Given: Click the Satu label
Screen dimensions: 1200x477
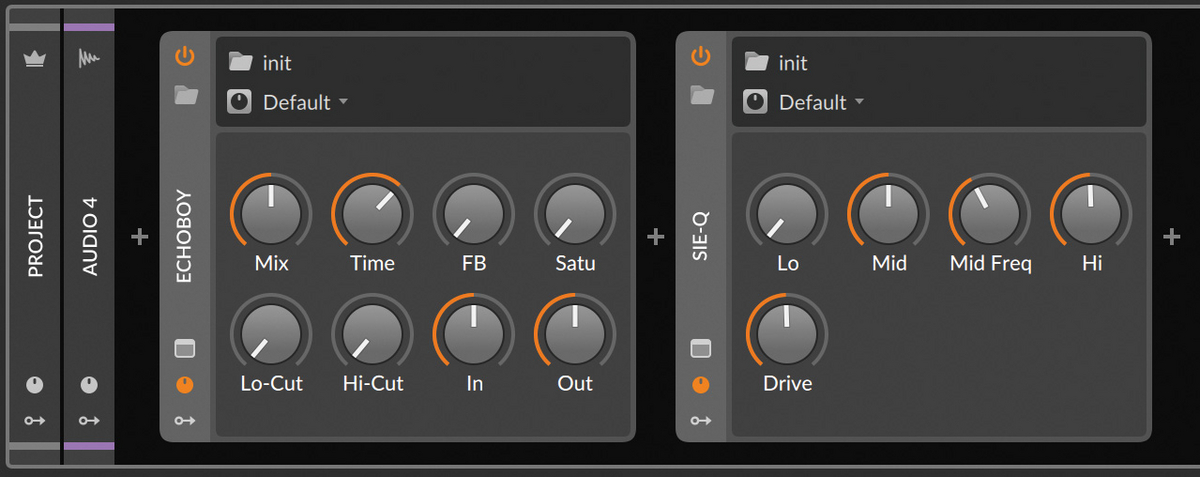Looking at the screenshot, I should click(575, 264).
